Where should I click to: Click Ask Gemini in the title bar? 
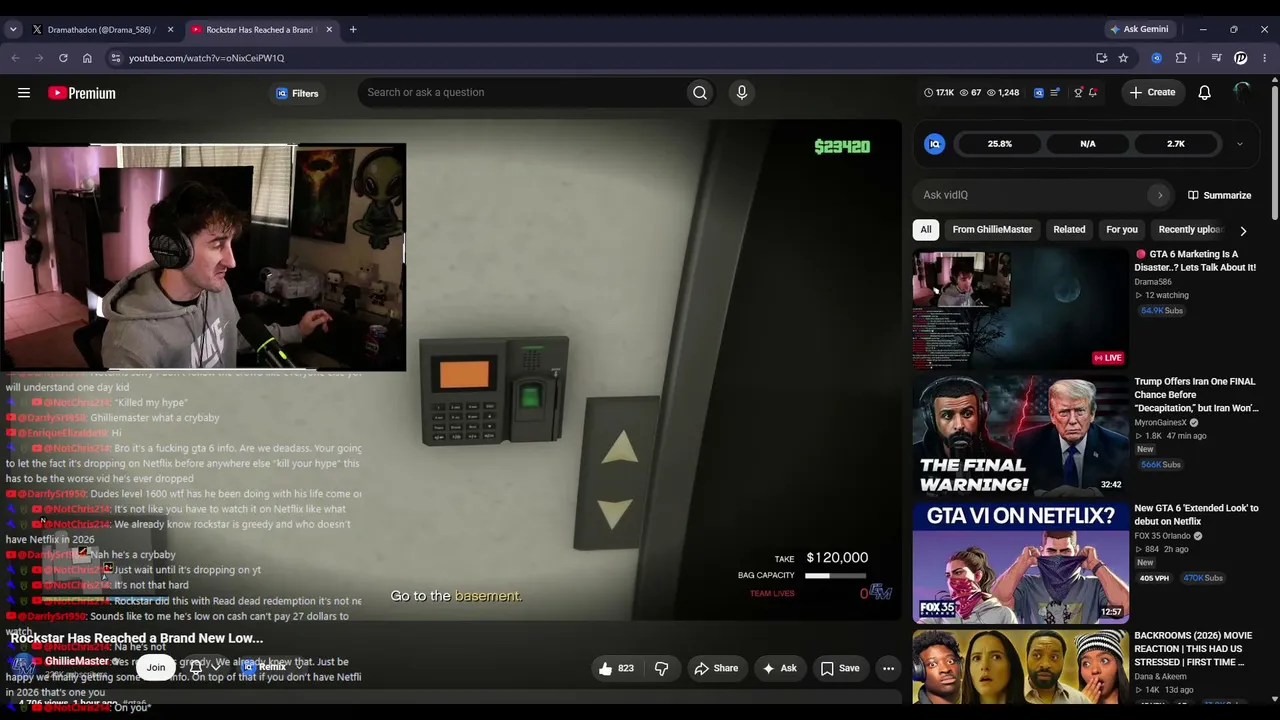click(x=1139, y=29)
